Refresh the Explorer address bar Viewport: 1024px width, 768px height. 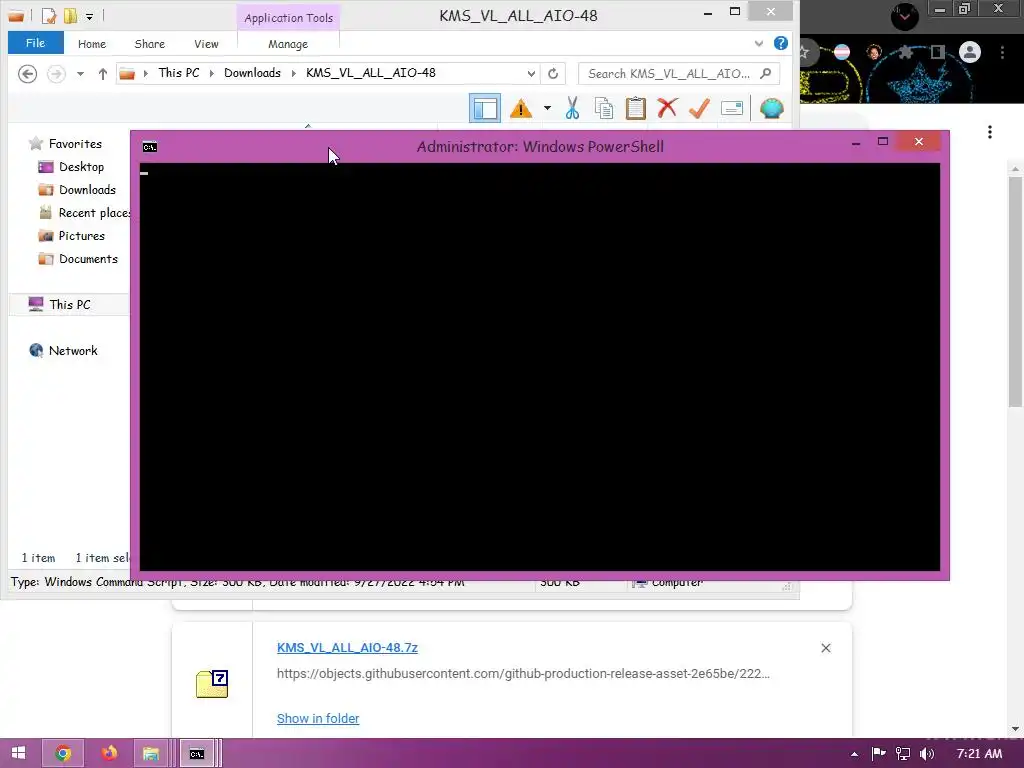pyautogui.click(x=552, y=74)
